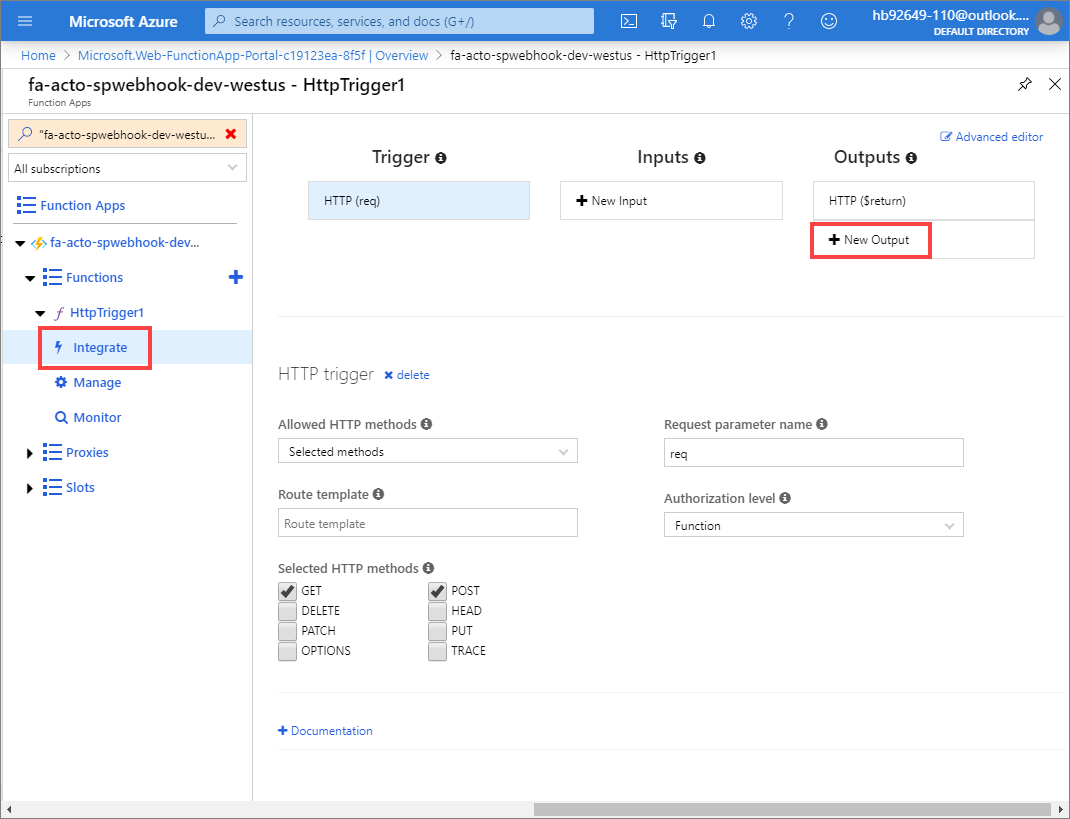Collapse the Functions tree node
This screenshot has width=1070, height=819.
tap(30, 278)
